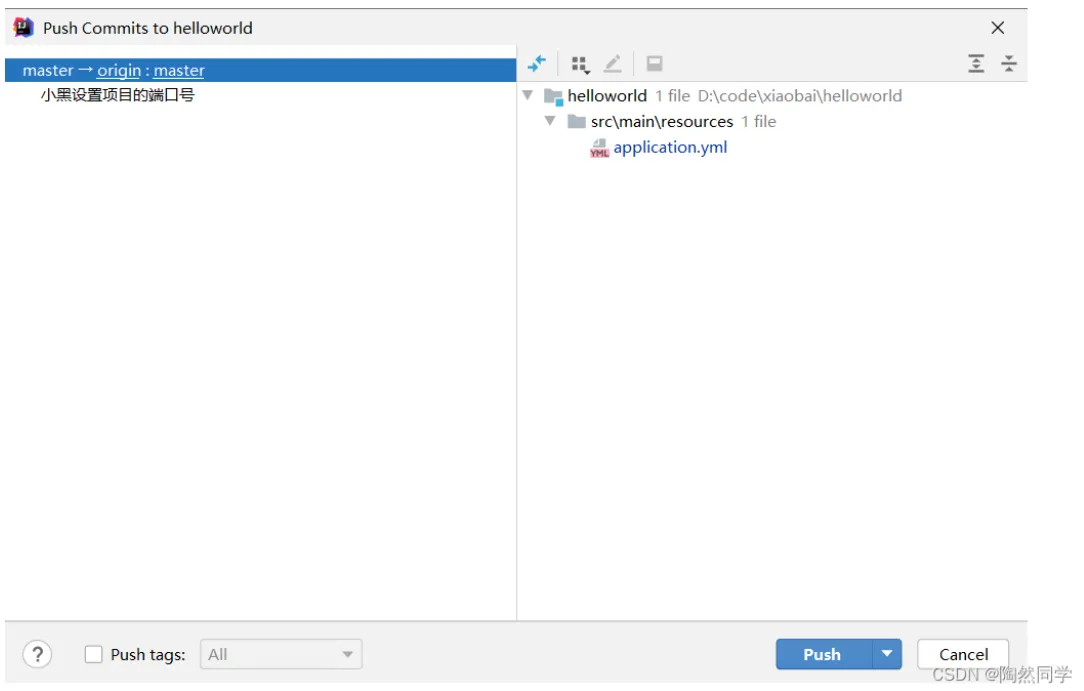The image size is (1084, 691).
Task: Click the Preview Diff toolbar icon
Action: 654,64
